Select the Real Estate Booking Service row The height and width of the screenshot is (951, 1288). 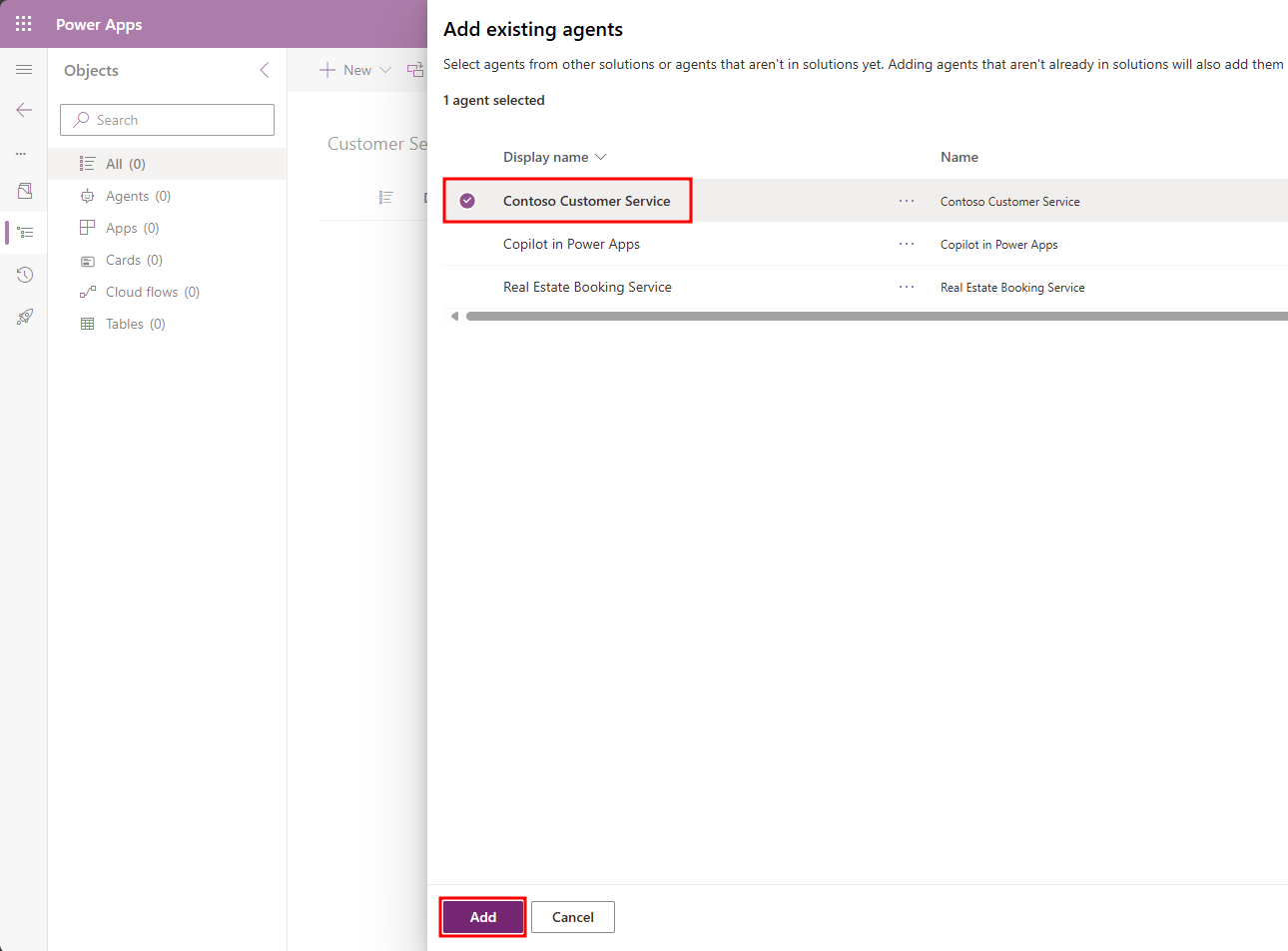click(x=866, y=287)
